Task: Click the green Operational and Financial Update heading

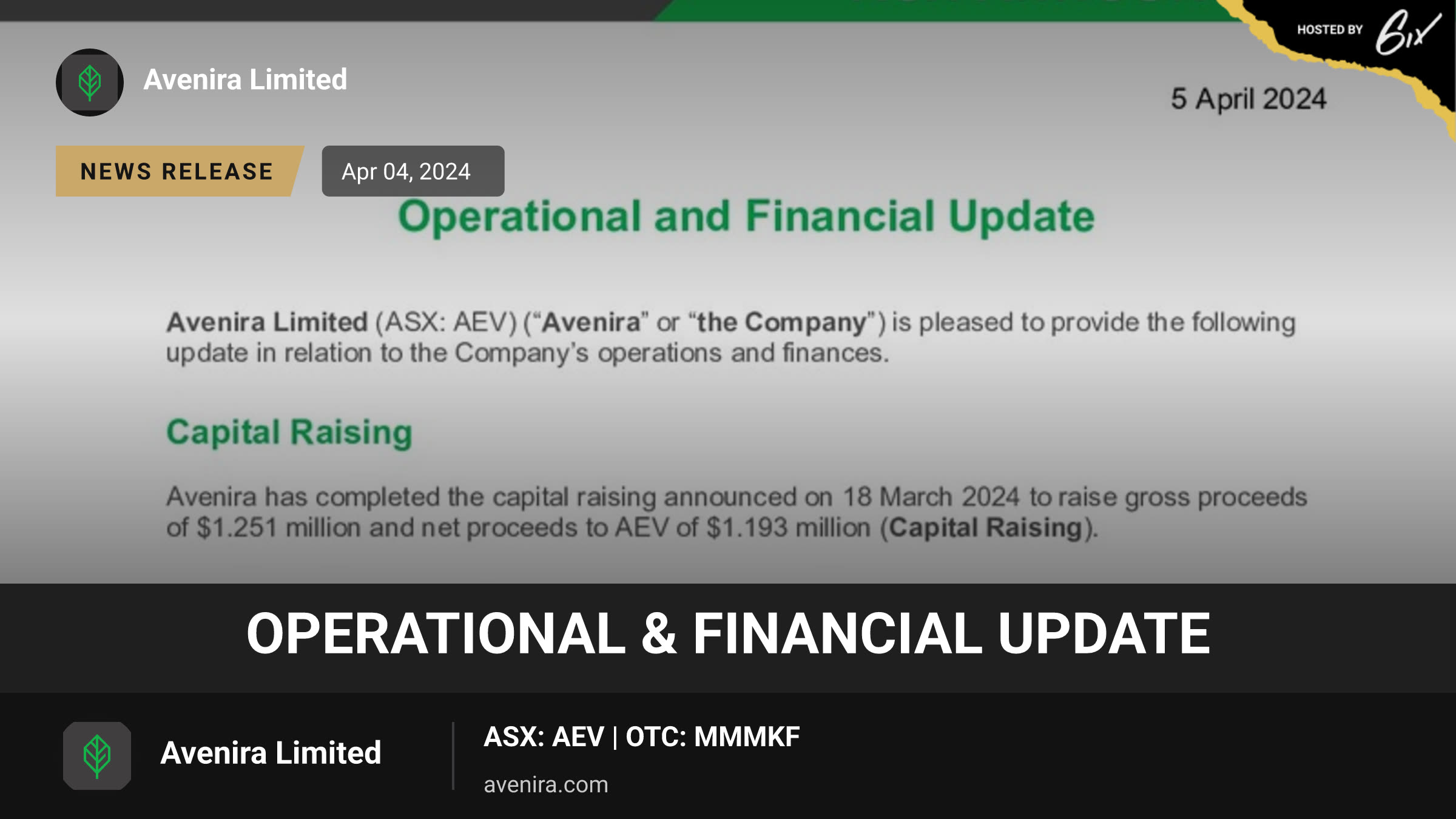Action: pos(746,217)
